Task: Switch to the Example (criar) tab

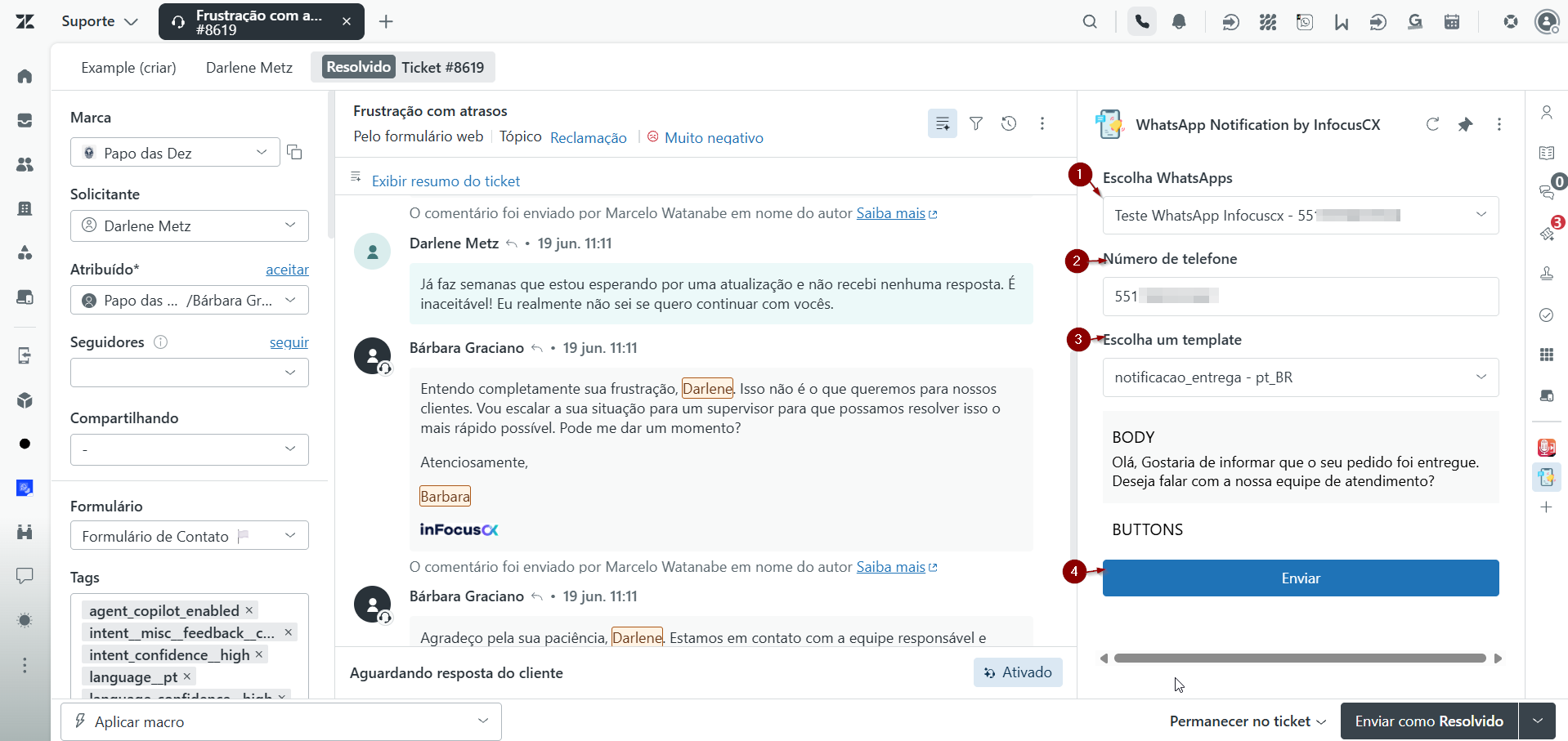Action: click(x=128, y=67)
